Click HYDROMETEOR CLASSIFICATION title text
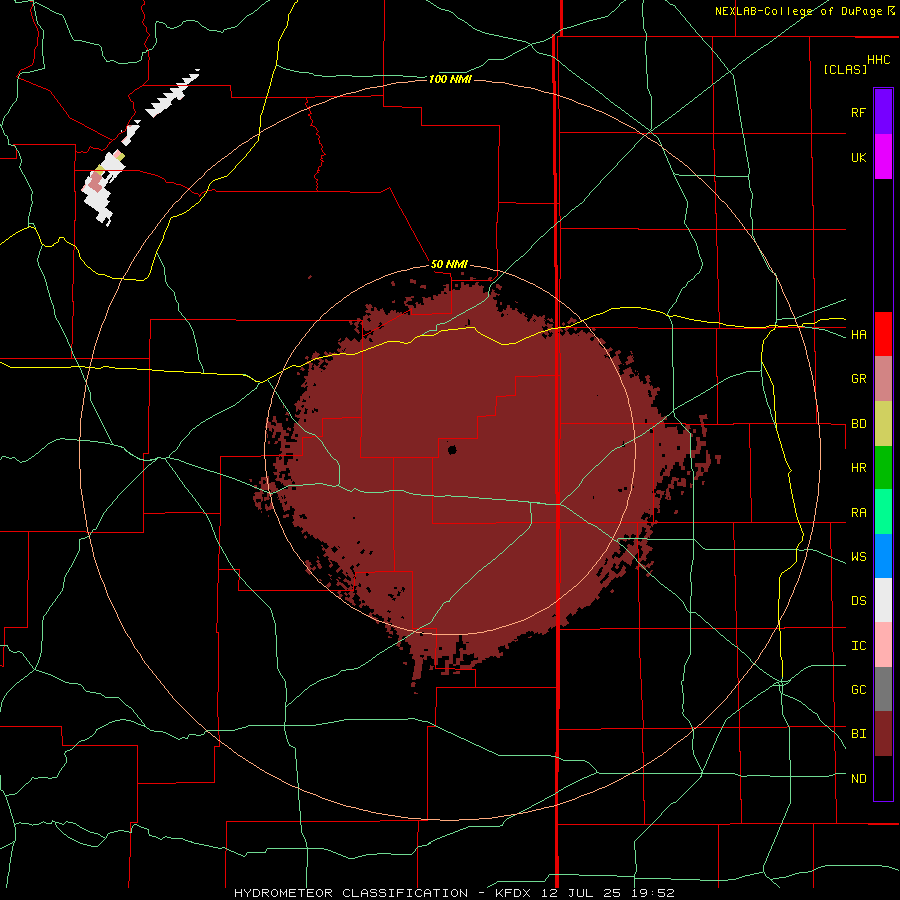900x900 pixels. (351, 893)
